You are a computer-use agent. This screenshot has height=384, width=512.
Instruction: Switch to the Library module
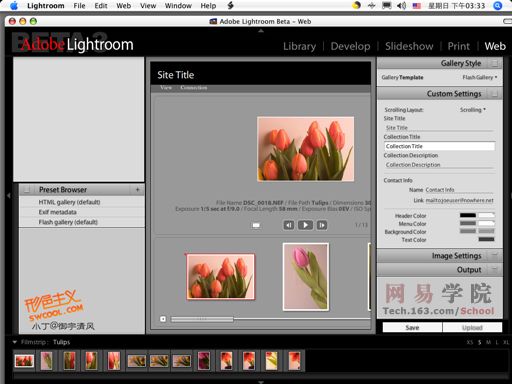[299, 46]
